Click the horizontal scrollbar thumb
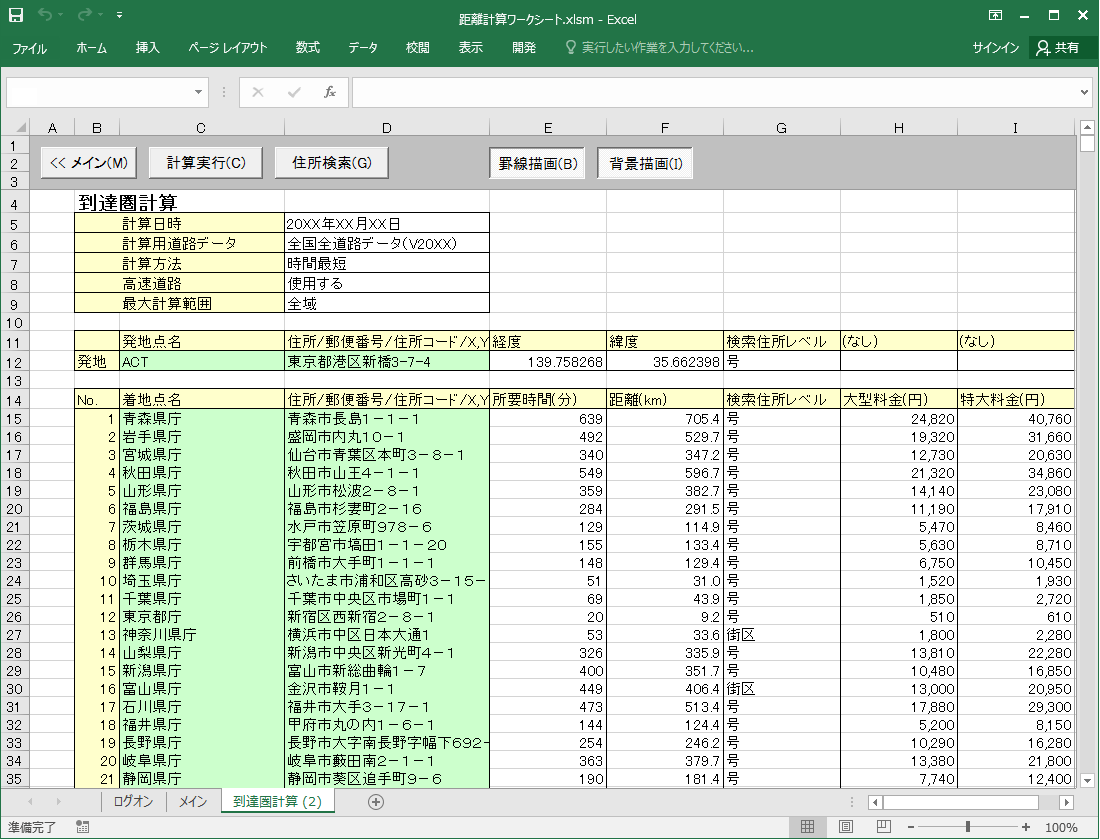 [960, 802]
